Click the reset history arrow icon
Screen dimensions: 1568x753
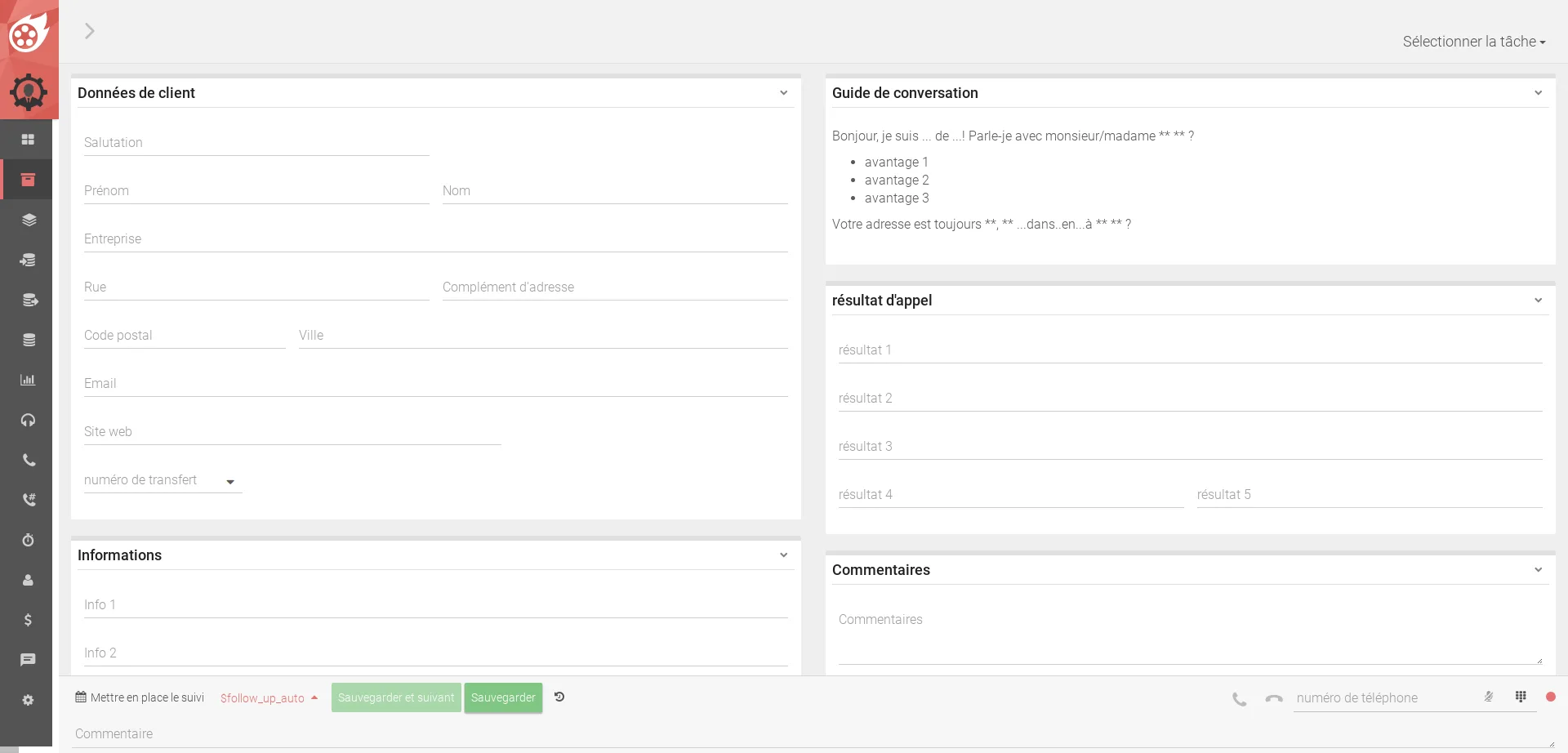[x=559, y=697]
